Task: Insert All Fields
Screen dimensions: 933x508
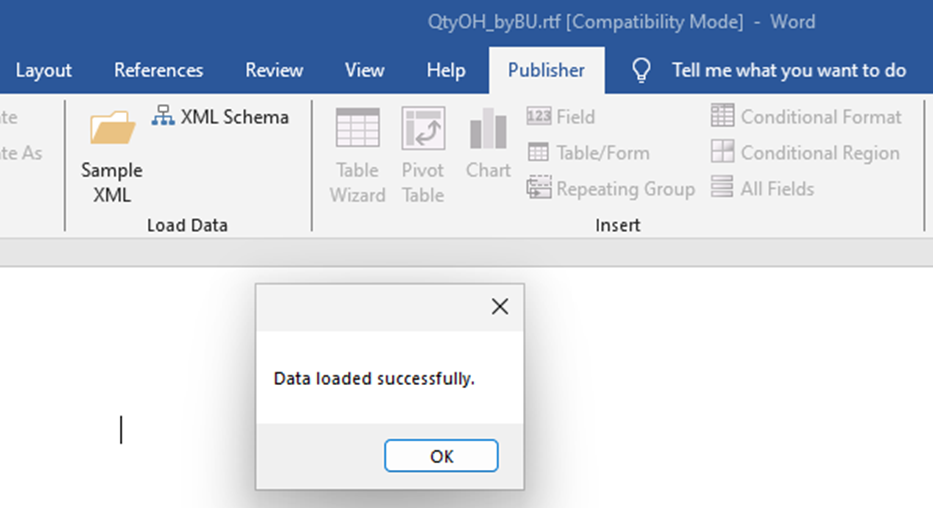Action: 762,189
